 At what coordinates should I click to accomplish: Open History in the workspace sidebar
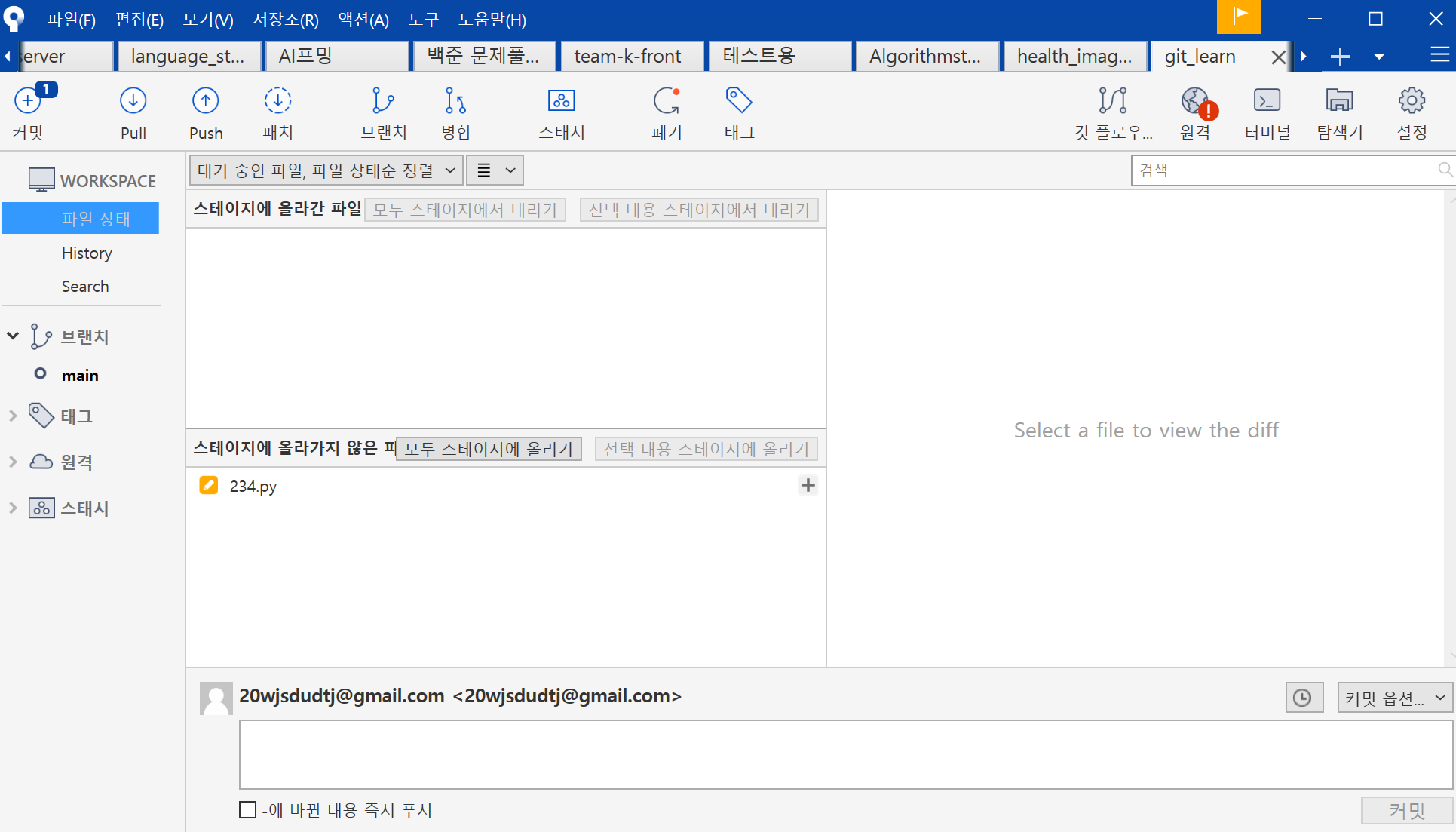click(87, 253)
